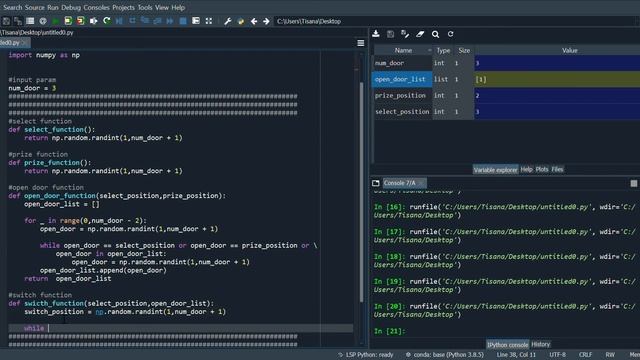This screenshot has width=640, height=360.
Task: Select the prize_position variable row
Action: click(x=506, y=96)
